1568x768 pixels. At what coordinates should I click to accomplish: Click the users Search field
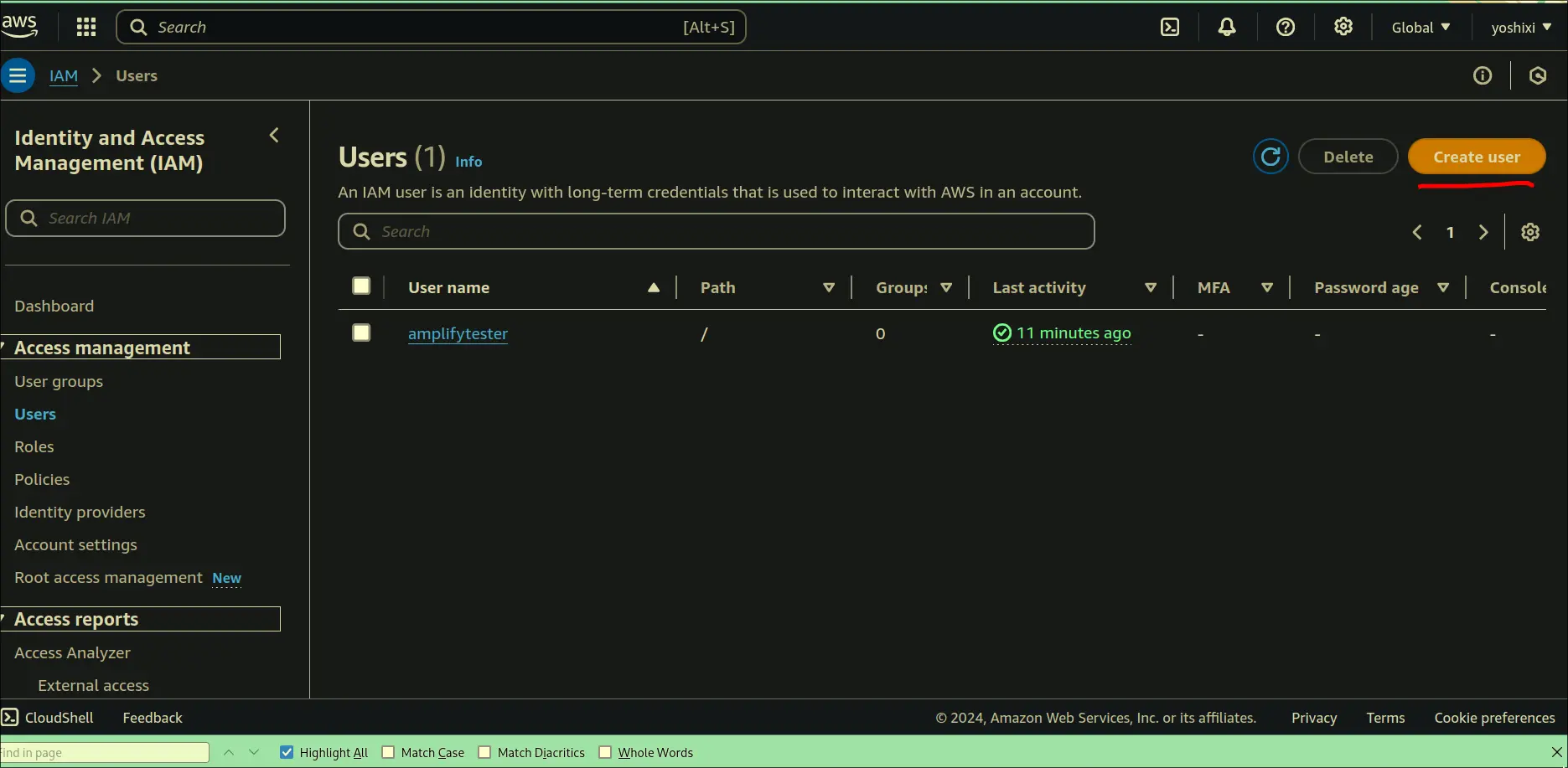click(717, 231)
